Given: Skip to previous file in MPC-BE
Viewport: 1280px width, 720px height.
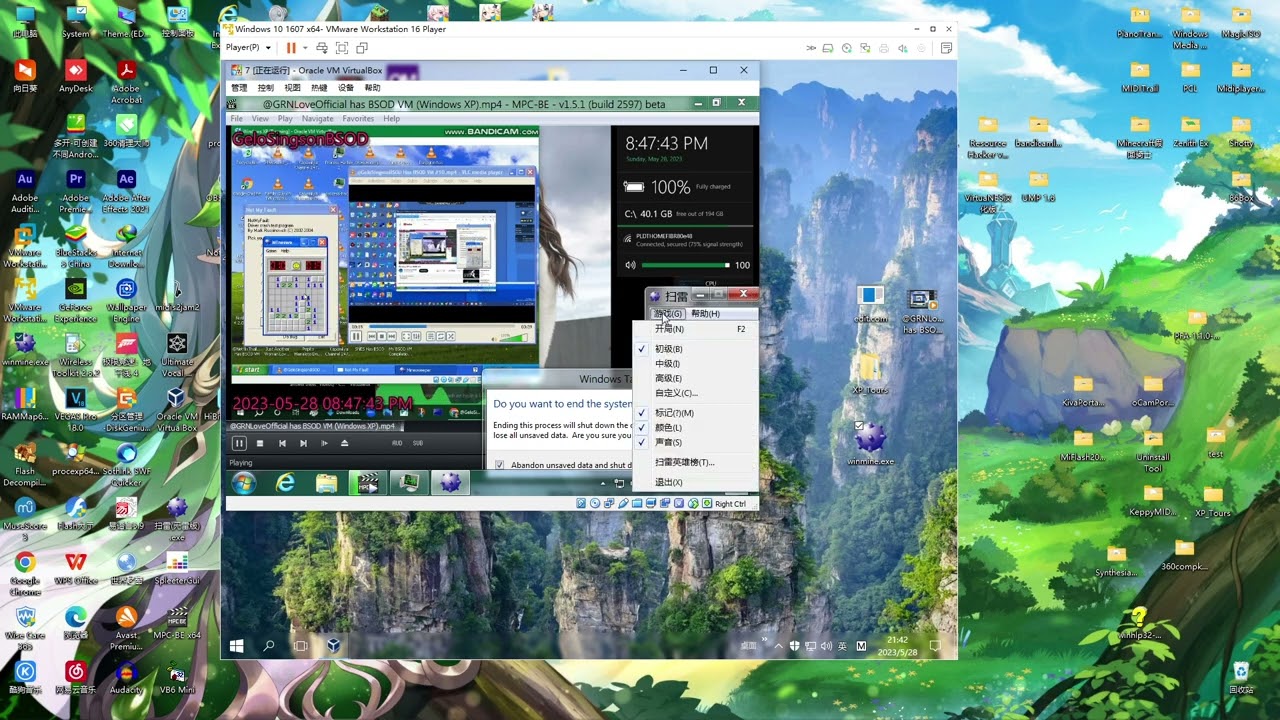Looking at the screenshot, I should coord(282,443).
